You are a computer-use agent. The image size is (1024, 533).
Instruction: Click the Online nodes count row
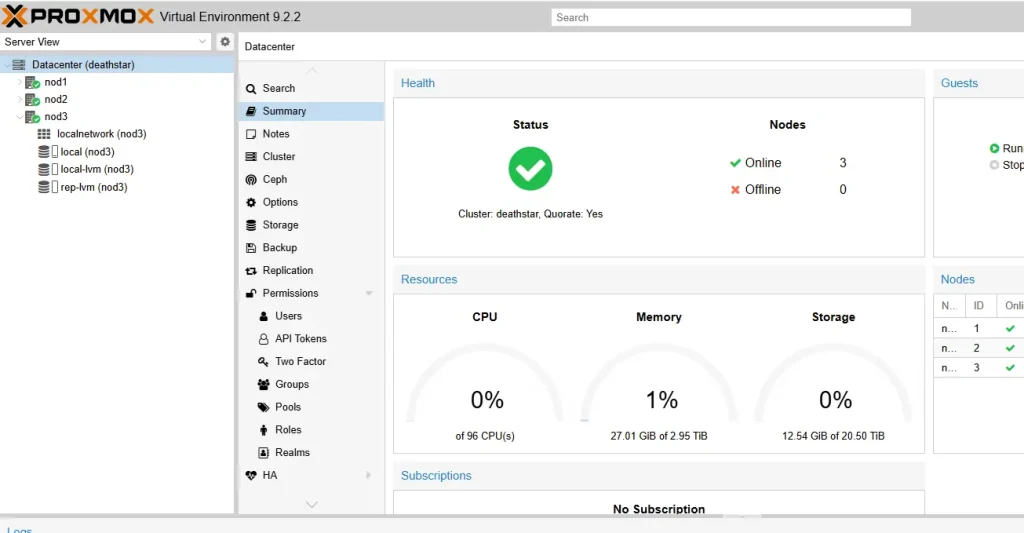coord(788,163)
